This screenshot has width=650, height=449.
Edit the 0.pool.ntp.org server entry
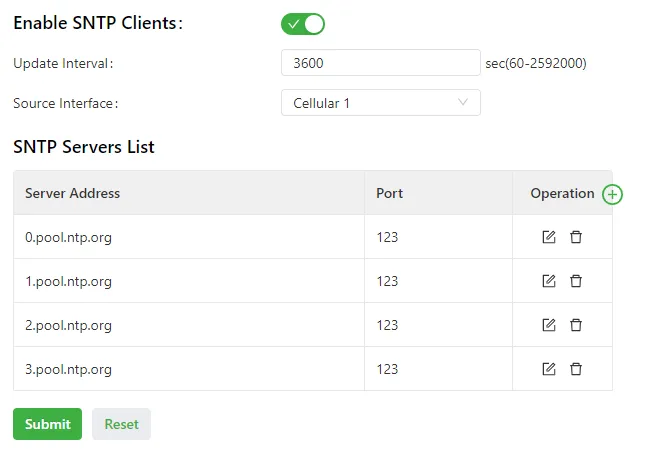[549, 237]
